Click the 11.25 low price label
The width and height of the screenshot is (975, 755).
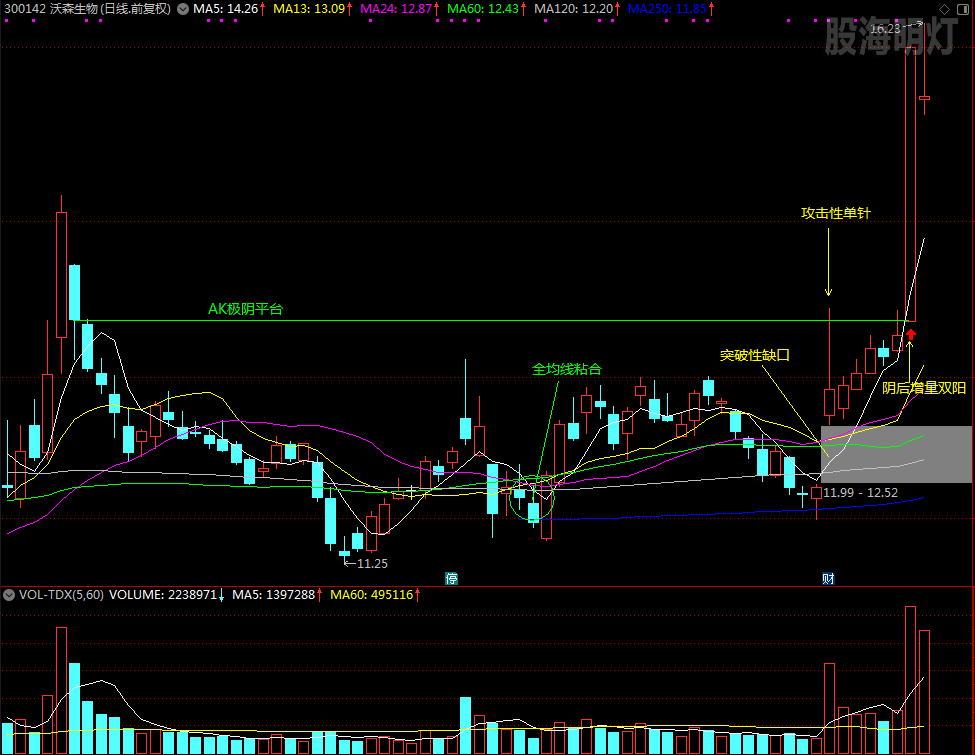tap(372, 563)
